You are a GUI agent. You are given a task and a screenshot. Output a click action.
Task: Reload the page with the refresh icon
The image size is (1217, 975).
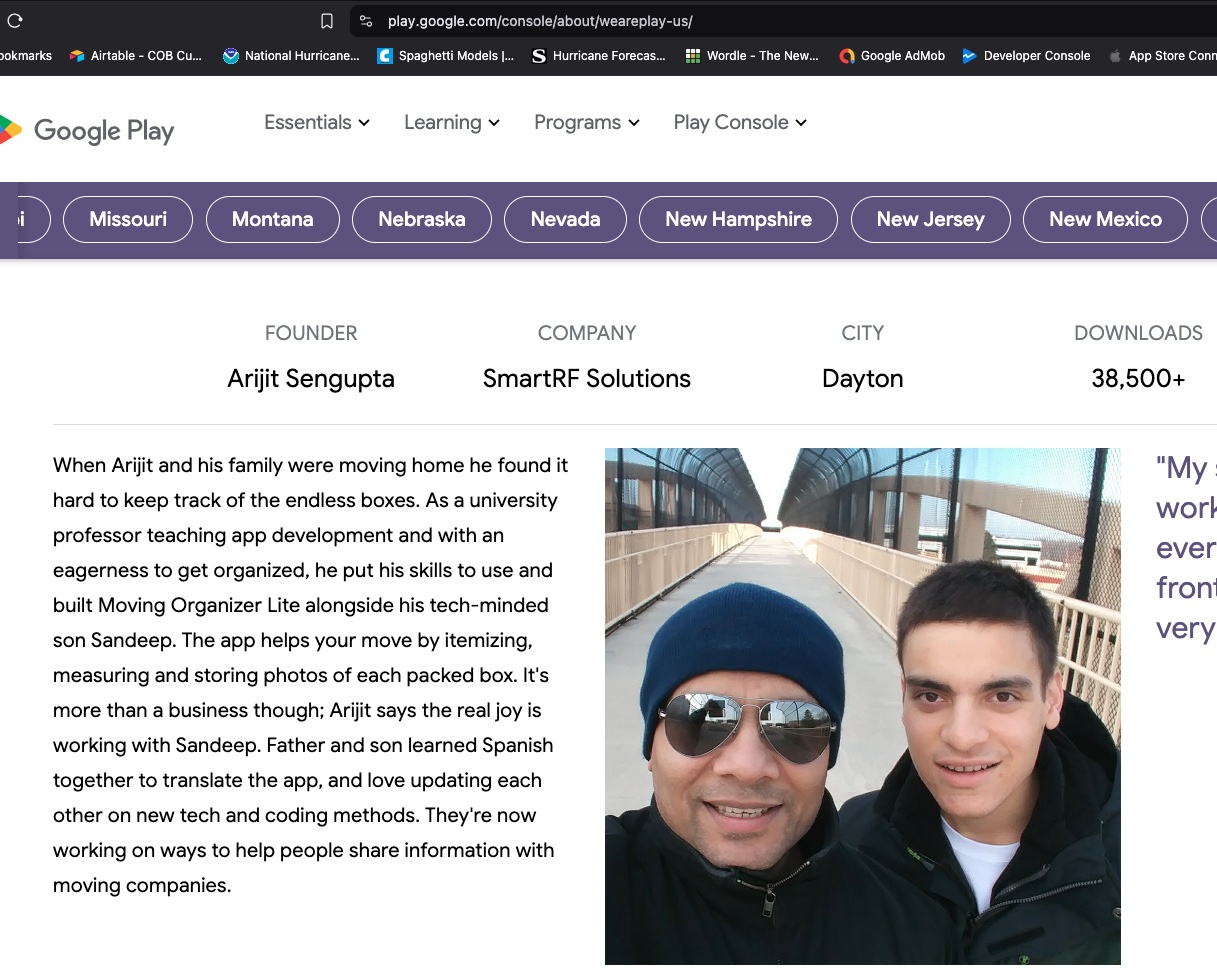(x=14, y=20)
